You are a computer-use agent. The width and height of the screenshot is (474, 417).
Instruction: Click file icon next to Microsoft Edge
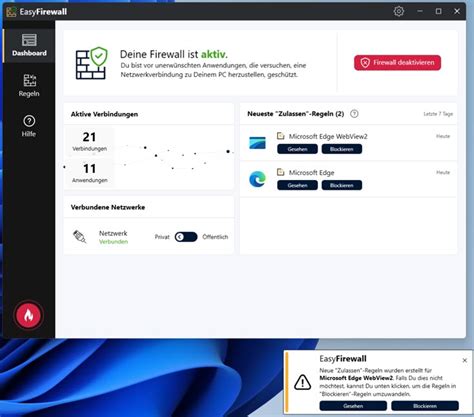[281, 172]
